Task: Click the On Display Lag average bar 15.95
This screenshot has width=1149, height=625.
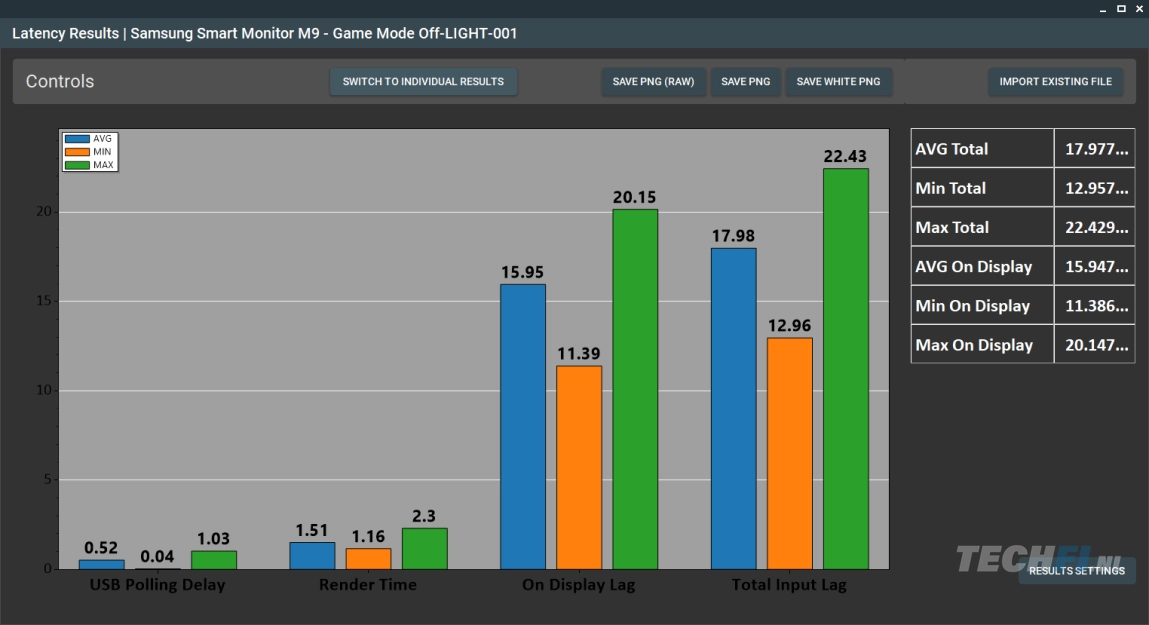Action: pyautogui.click(x=523, y=426)
